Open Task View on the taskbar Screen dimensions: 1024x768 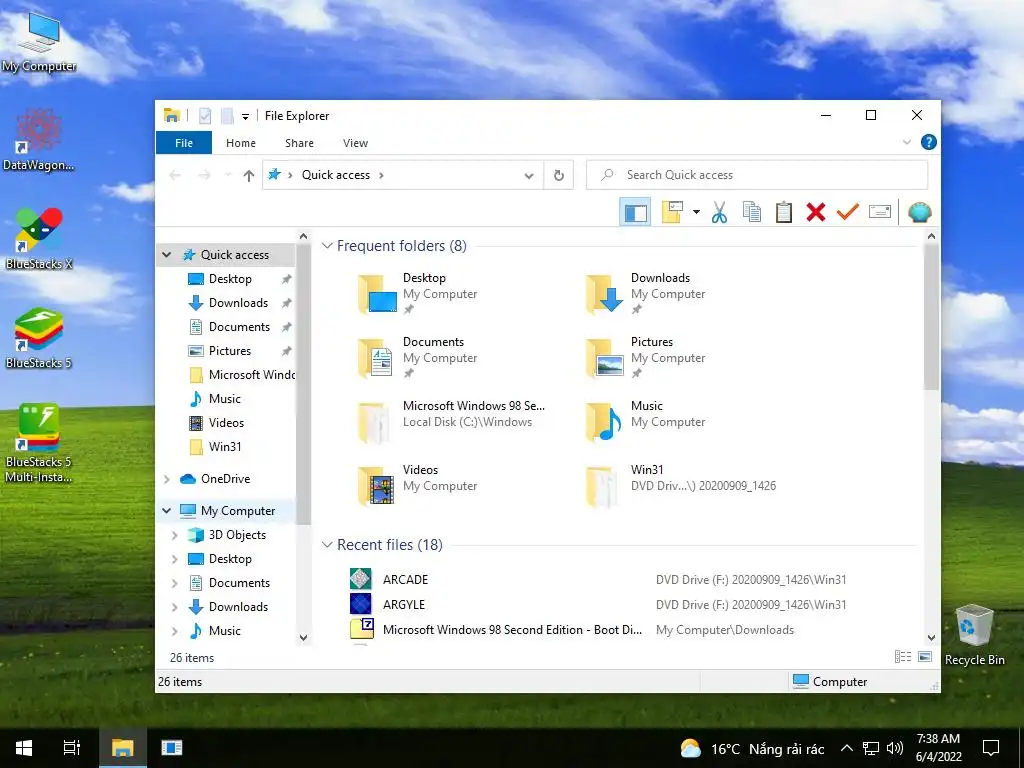click(72, 748)
